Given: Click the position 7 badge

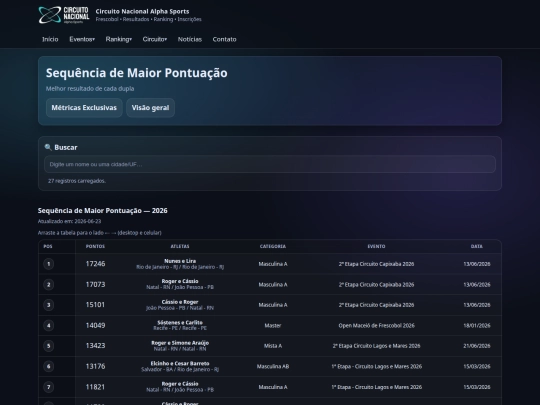Looking at the screenshot, I should [49, 387].
